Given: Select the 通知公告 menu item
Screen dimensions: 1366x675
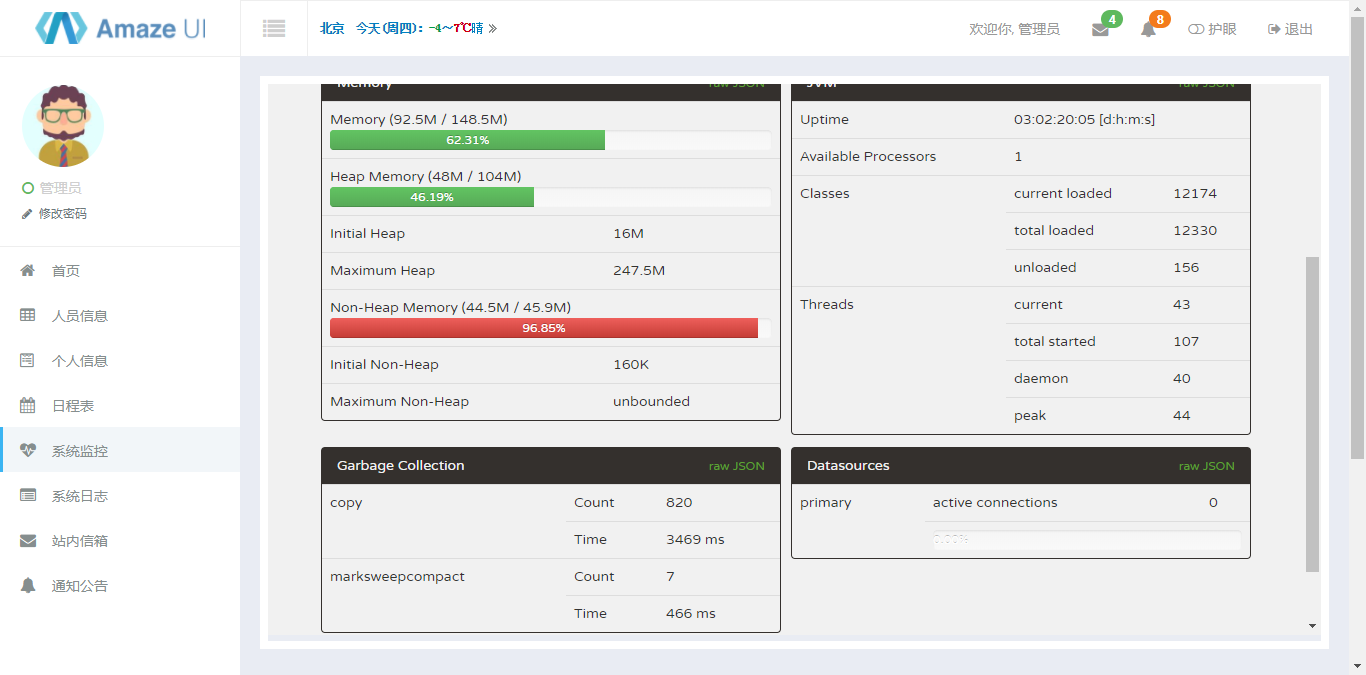Looking at the screenshot, I should (79, 586).
